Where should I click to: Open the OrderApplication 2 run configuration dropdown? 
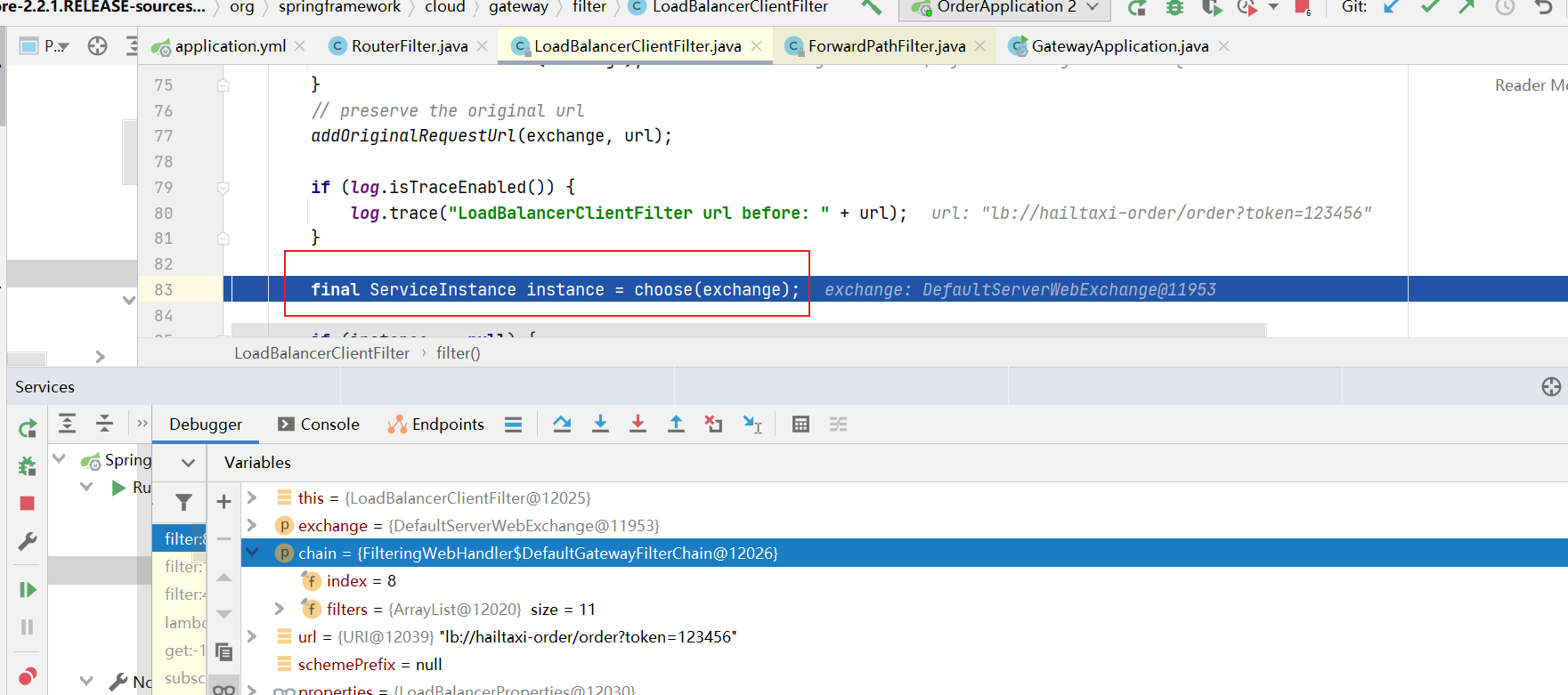pos(1004,8)
